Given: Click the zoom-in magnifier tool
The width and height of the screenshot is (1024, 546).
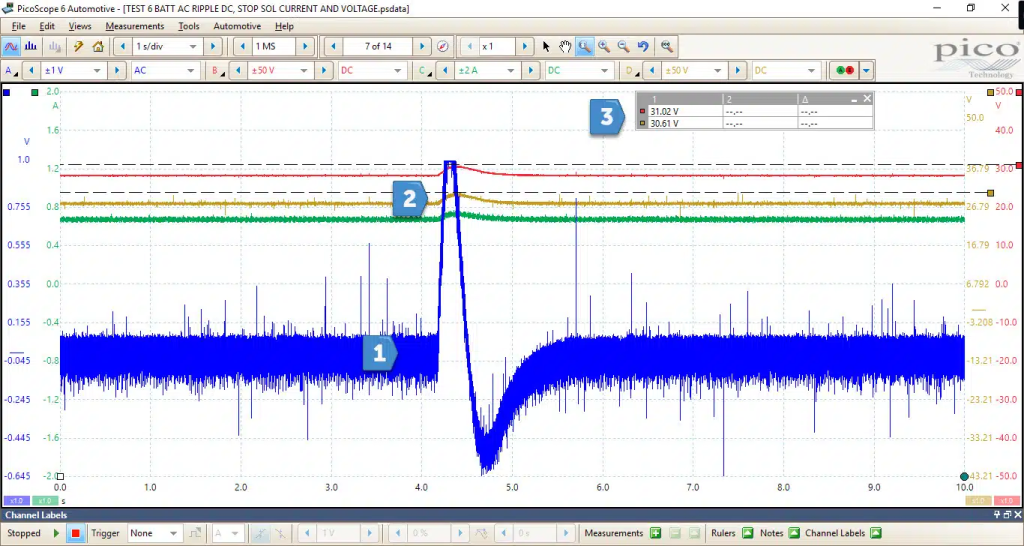Looking at the screenshot, I should pos(604,46).
